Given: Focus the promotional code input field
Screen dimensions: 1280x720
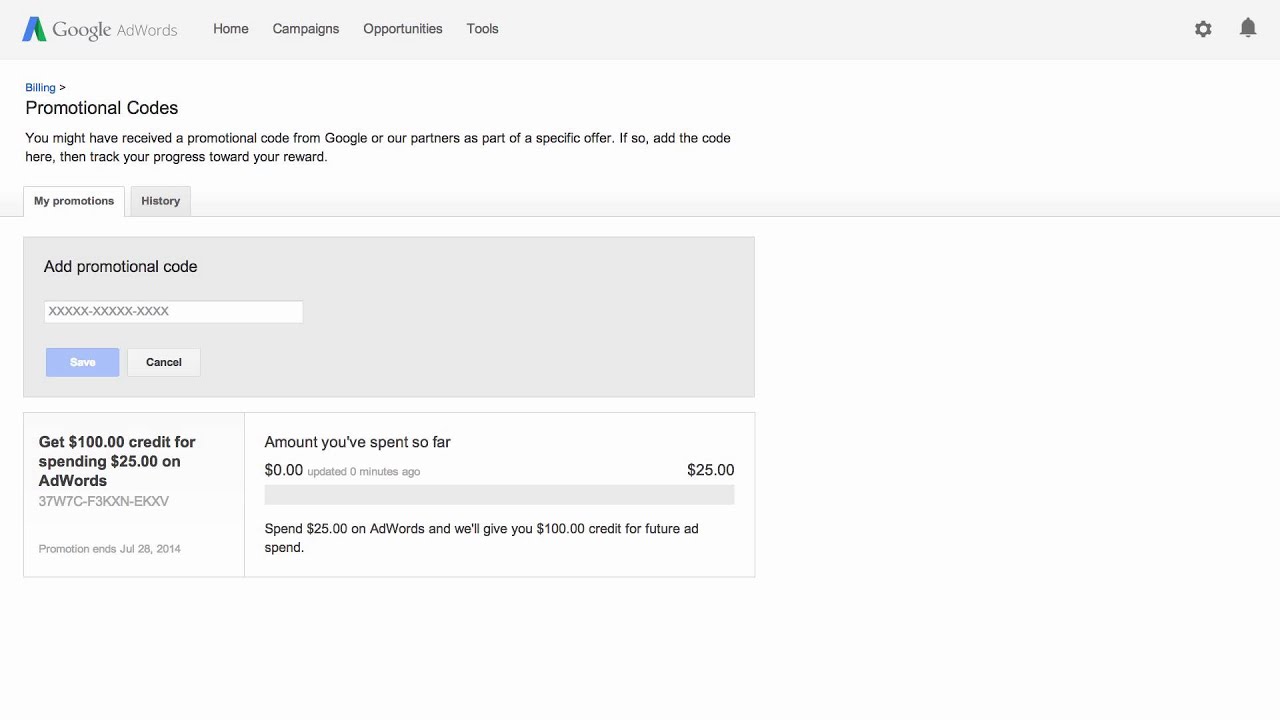Looking at the screenshot, I should (x=173, y=312).
